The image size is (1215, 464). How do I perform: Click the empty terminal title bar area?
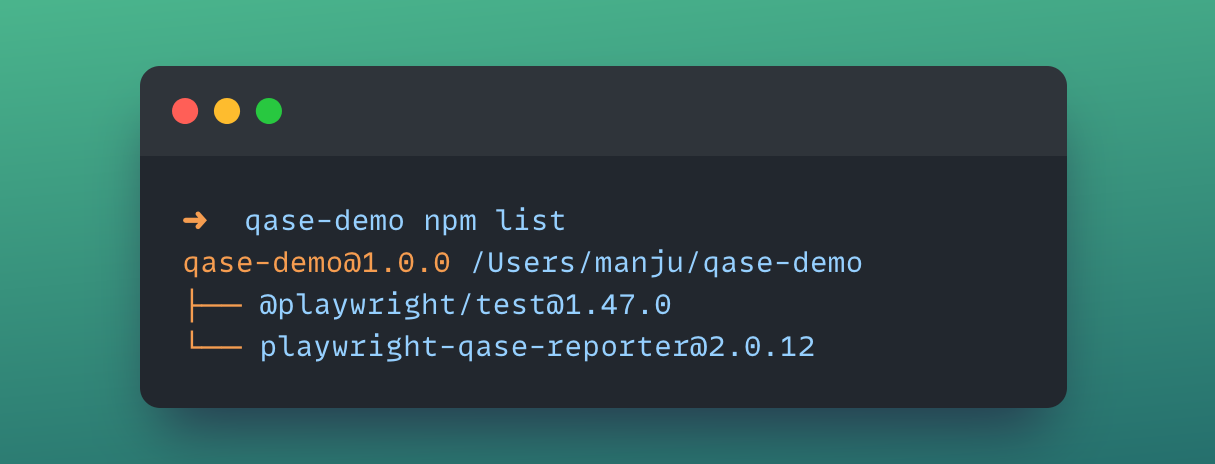(670, 111)
